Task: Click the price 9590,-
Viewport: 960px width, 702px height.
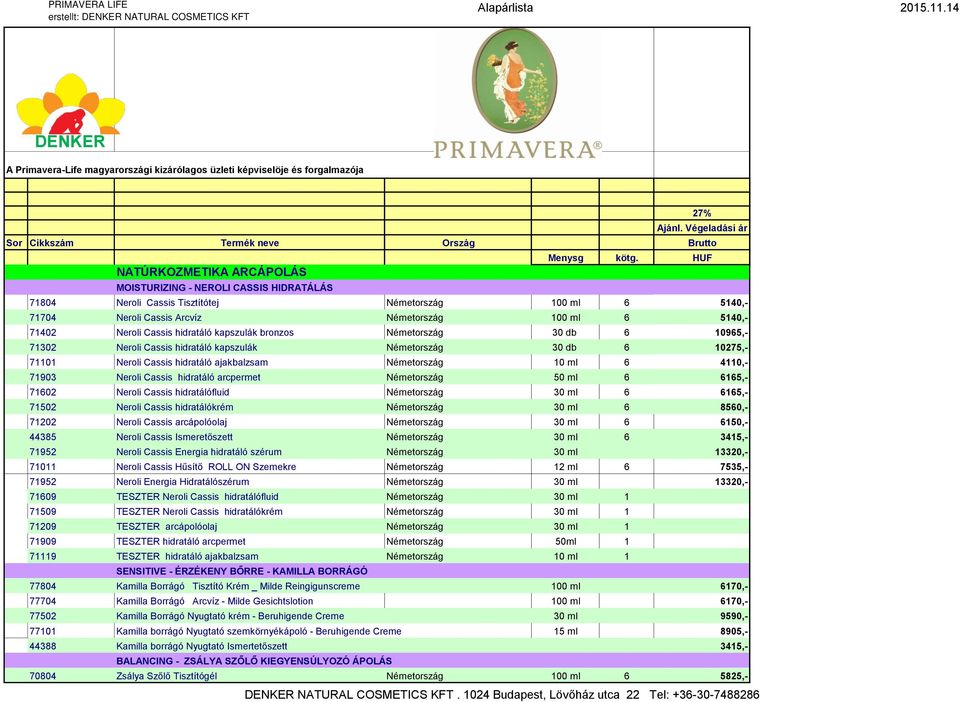Action: coord(733,616)
